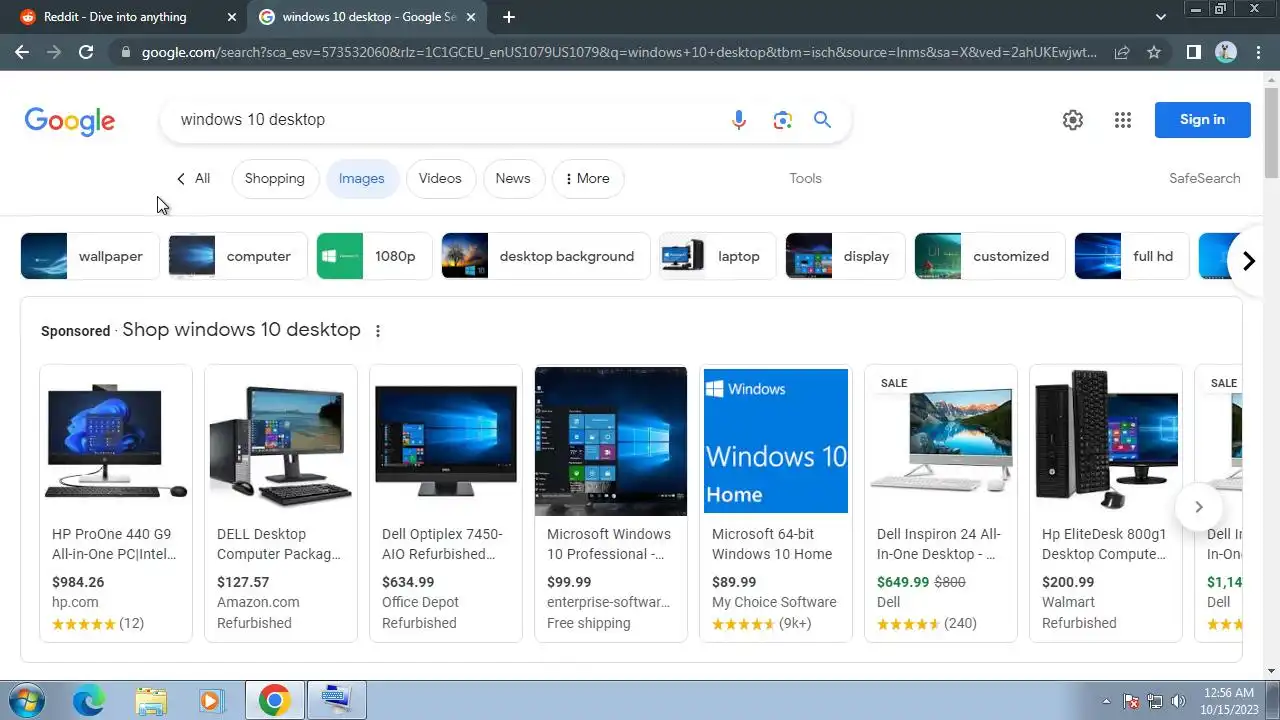Filter images by laptop chip
Image resolution: width=1280 pixels, height=720 pixels.
pyautogui.click(x=718, y=256)
